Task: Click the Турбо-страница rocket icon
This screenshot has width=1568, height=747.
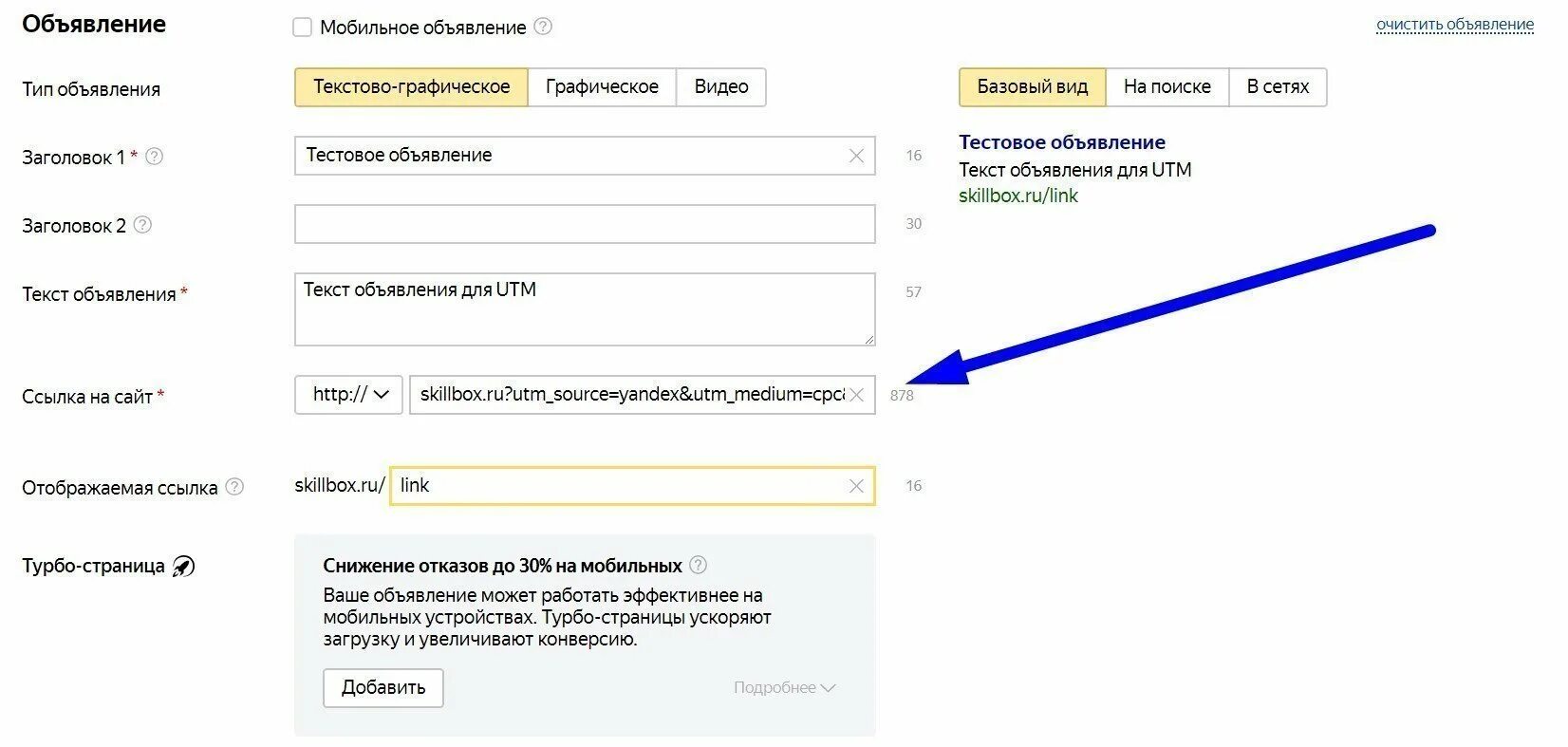Action: click(x=183, y=567)
